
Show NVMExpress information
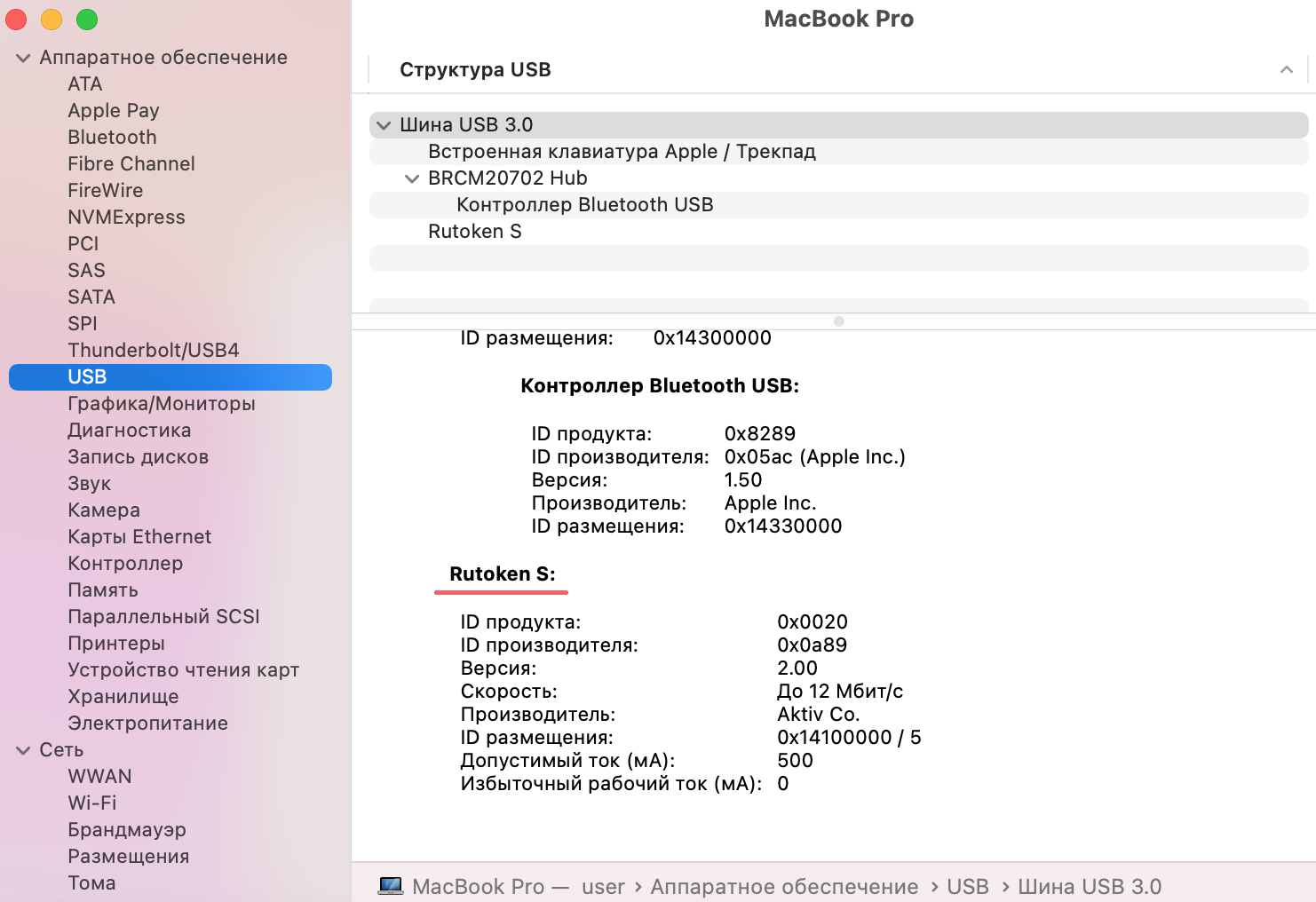click(x=127, y=218)
